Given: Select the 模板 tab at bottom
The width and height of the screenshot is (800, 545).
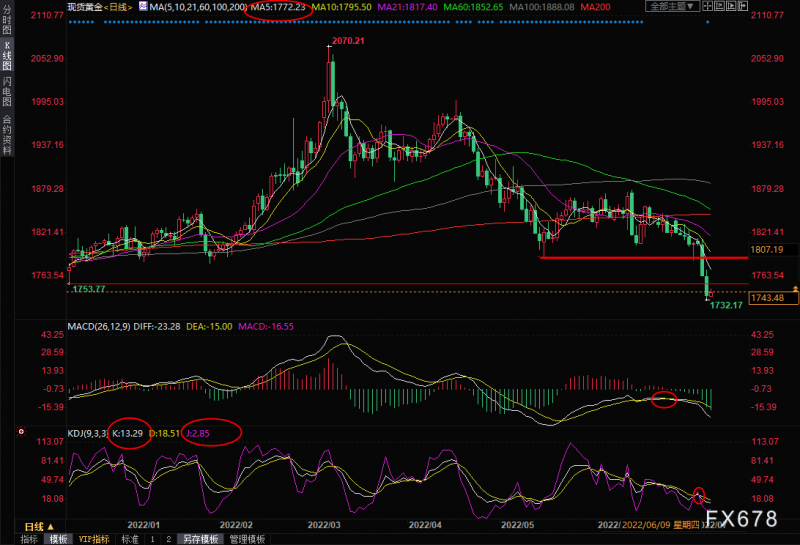Looking at the screenshot, I should coord(58,539).
